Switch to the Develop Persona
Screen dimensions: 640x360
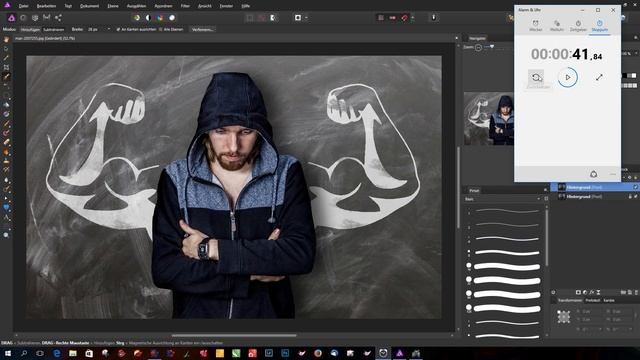point(35,18)
